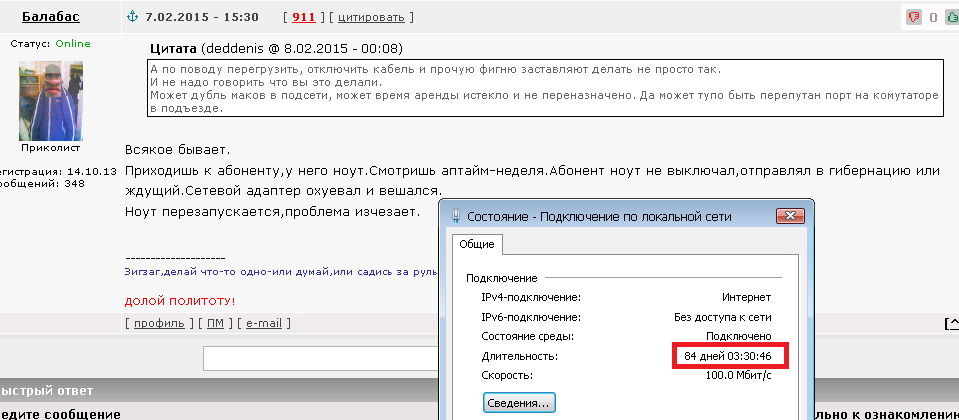Click the e-mail link below the post
The image size is (959, 420).
point(264,323)
